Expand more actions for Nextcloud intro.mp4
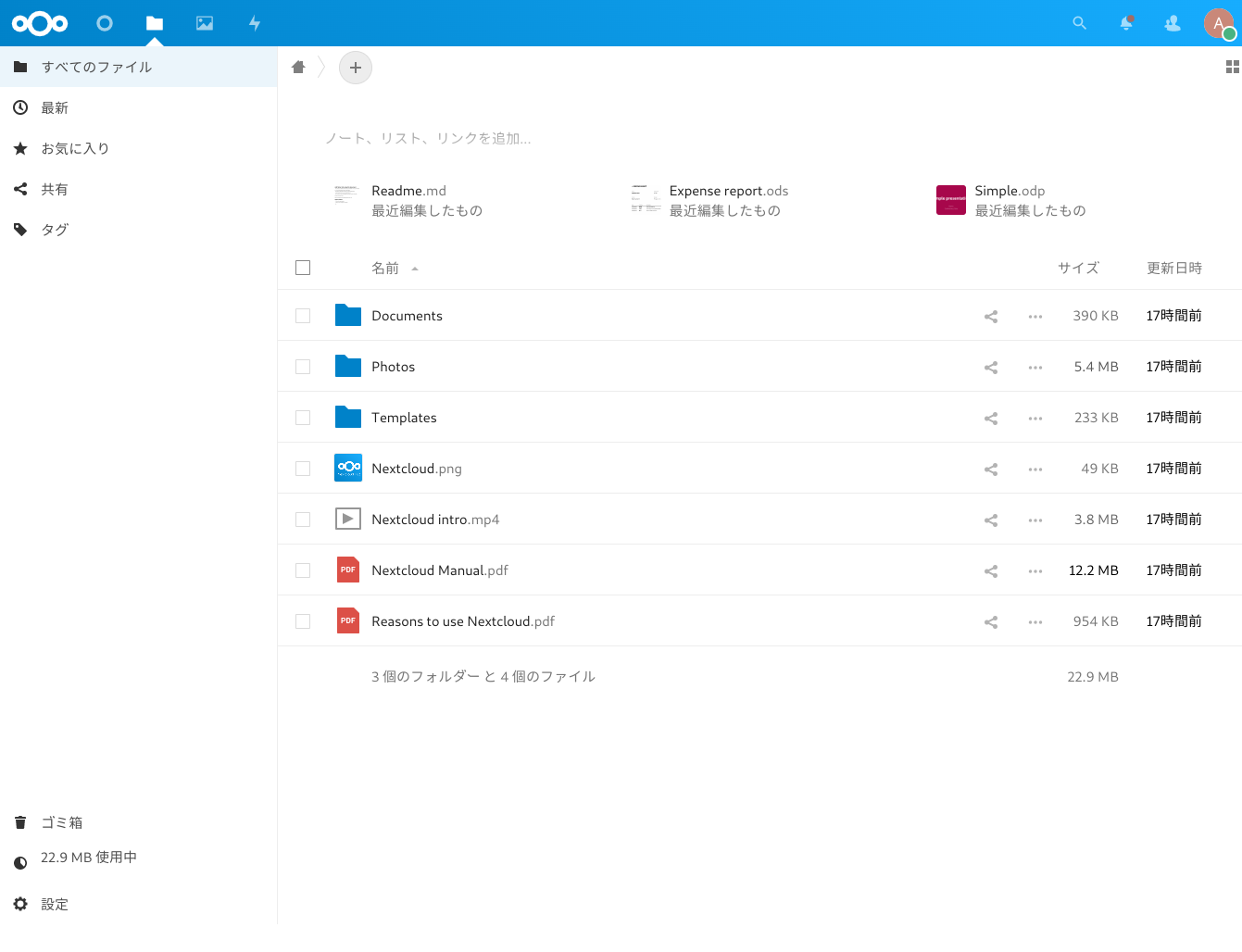This screenshot has height=952, width=1242. tap(1035, 520)
